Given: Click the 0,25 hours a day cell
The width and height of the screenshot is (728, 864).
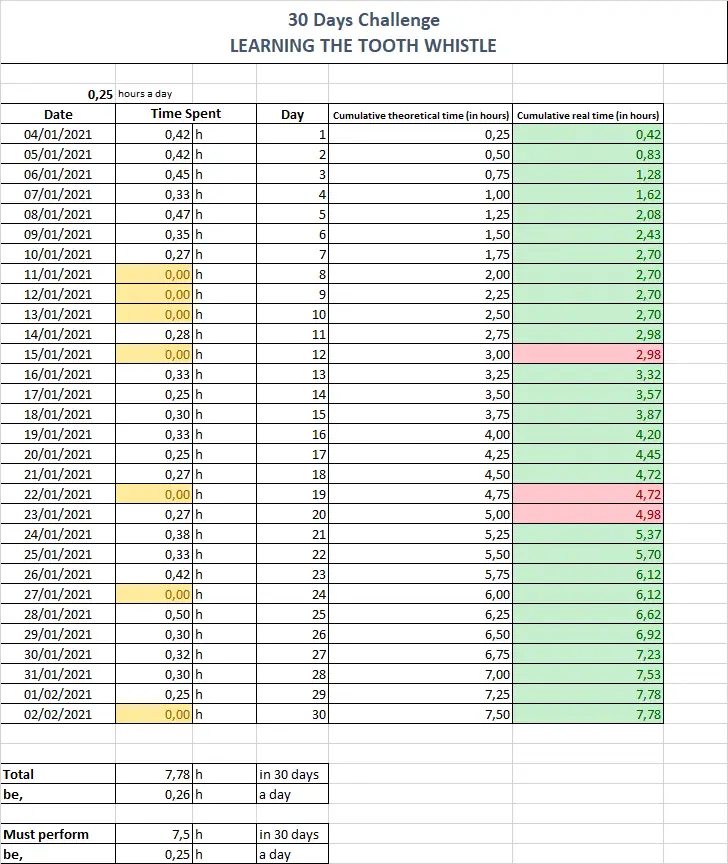Looking at the screenshot, I should tap(100, 94).
